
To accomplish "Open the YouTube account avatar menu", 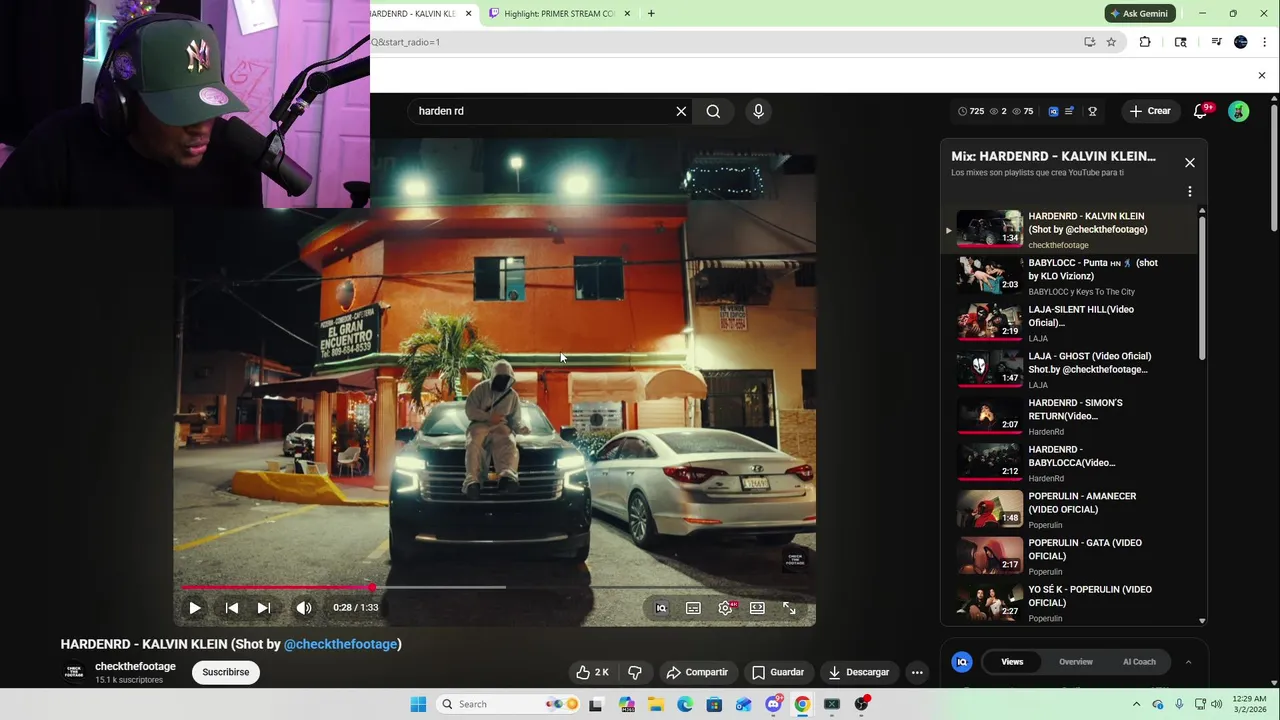I will tap(1238, 111).
